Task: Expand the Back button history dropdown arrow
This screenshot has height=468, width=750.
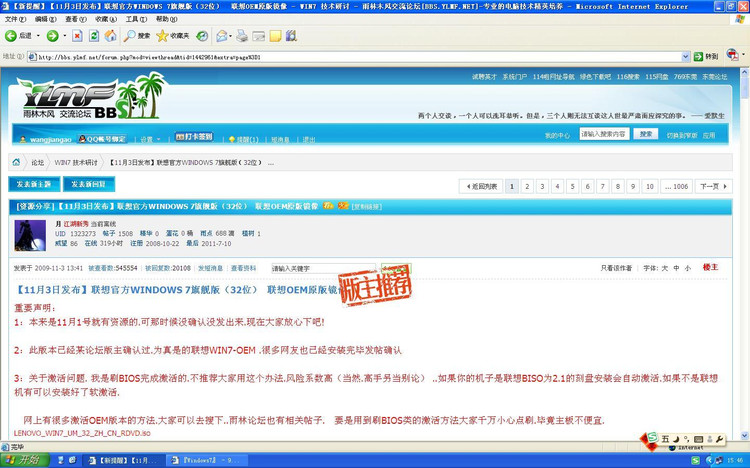Action: click(38, 36)
